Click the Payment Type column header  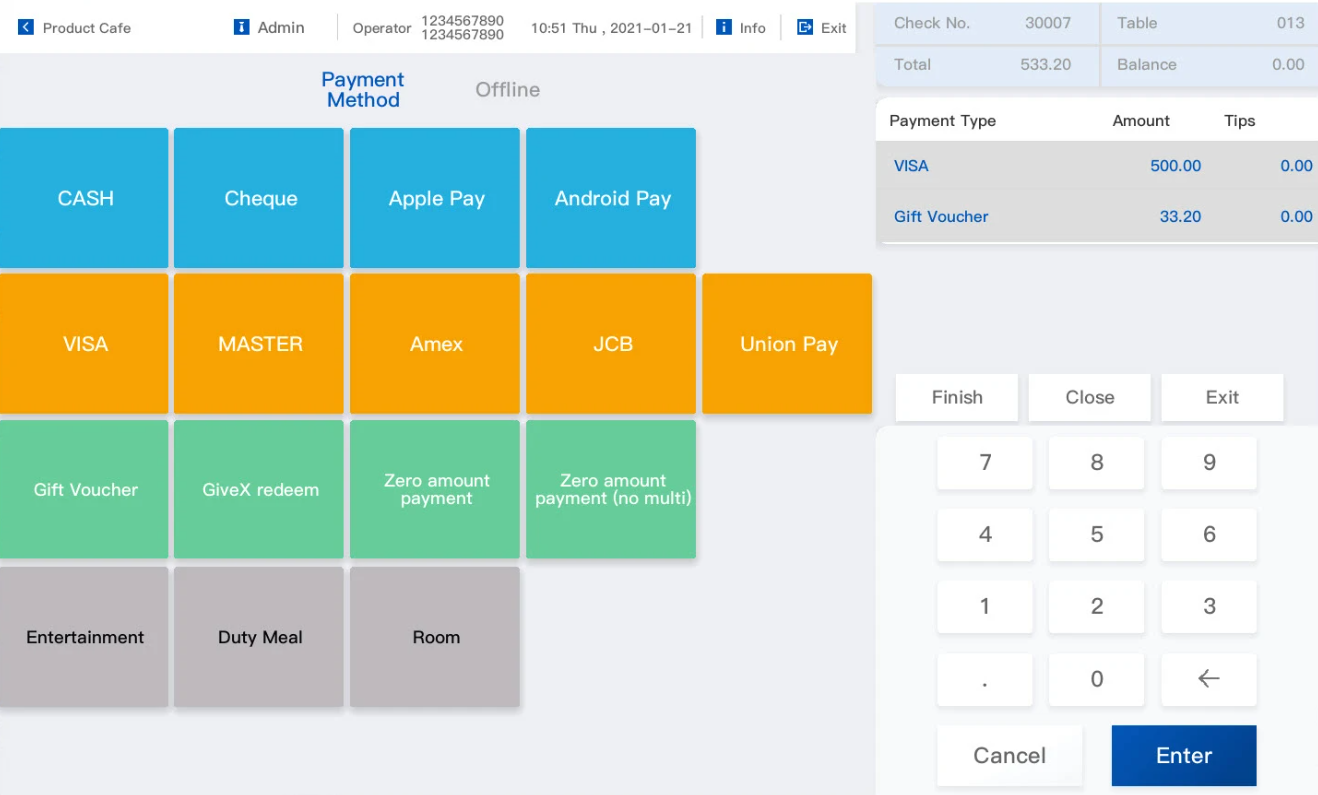coord(942,121)
